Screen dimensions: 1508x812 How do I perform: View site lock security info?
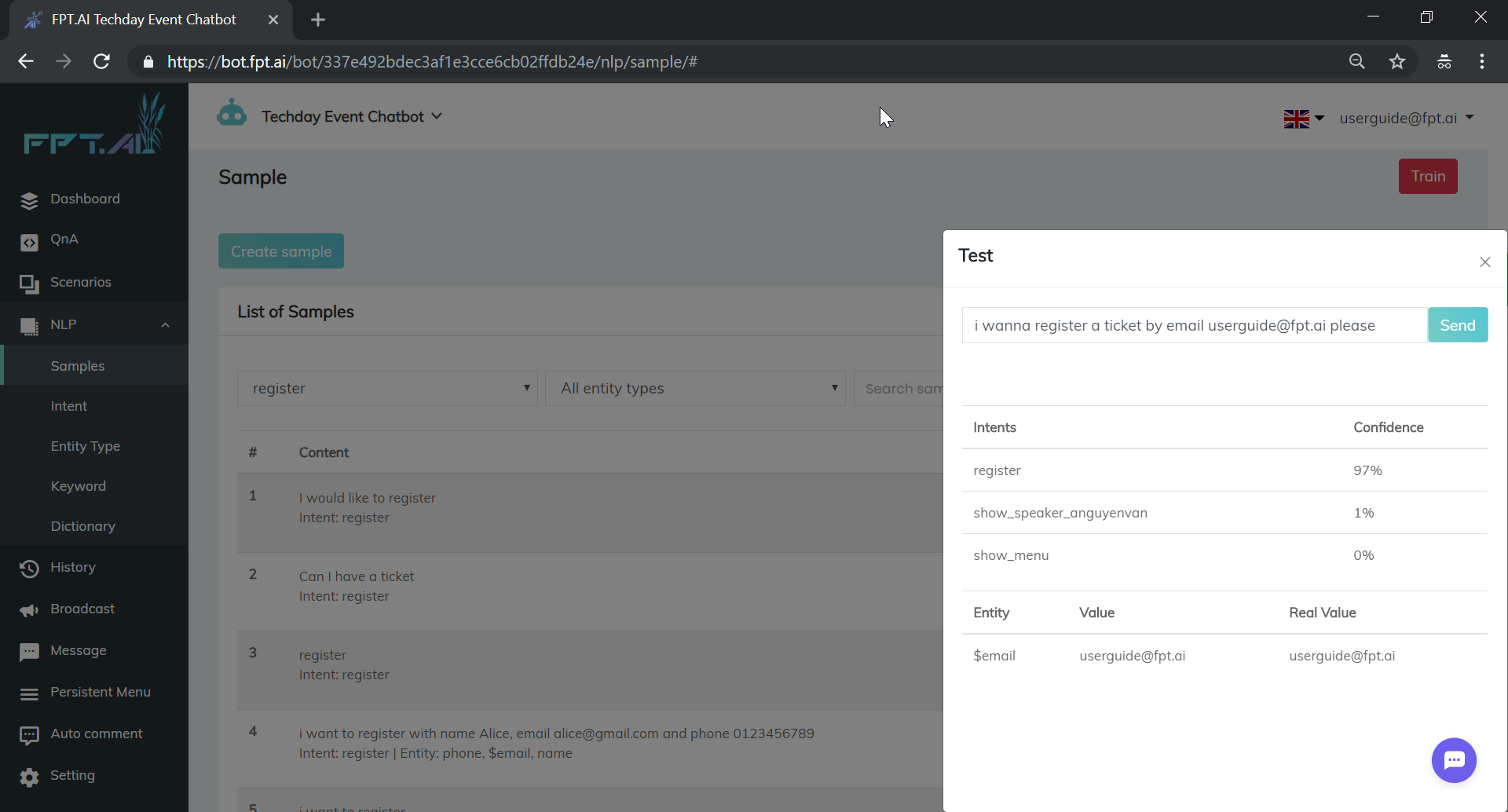click(x=148, y=61)
